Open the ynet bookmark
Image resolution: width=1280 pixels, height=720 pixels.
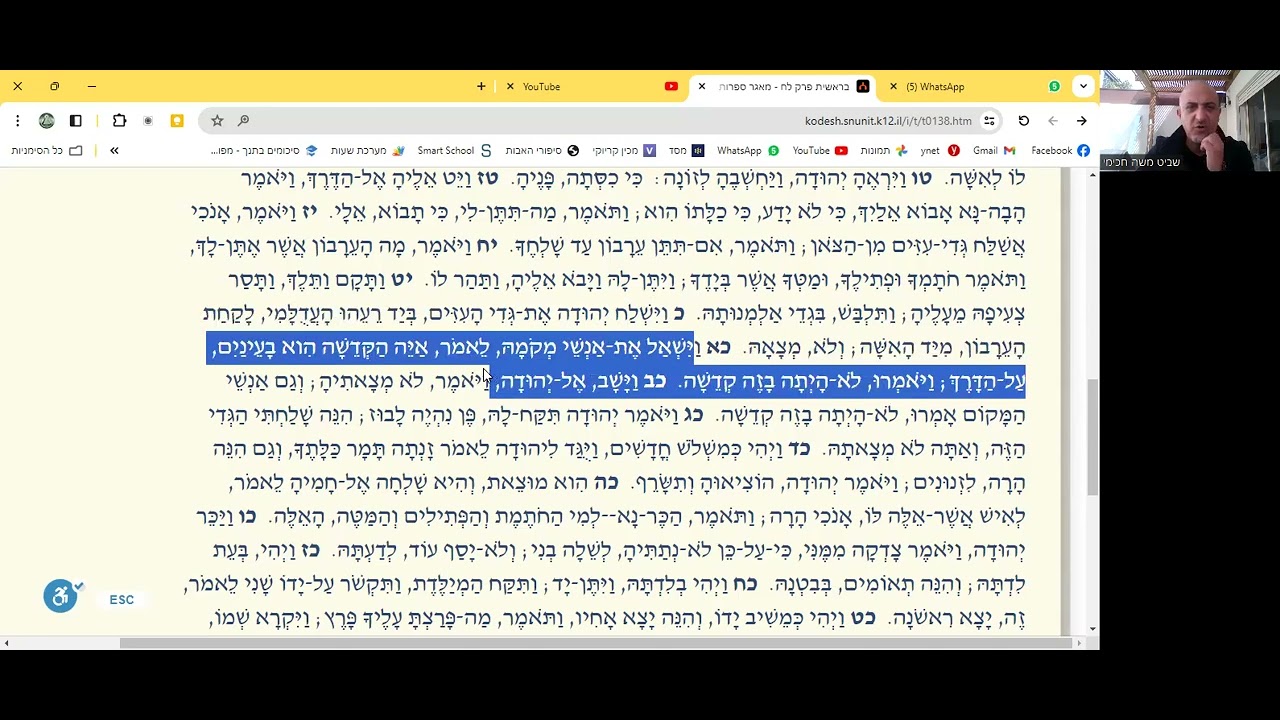click(939, 151)
